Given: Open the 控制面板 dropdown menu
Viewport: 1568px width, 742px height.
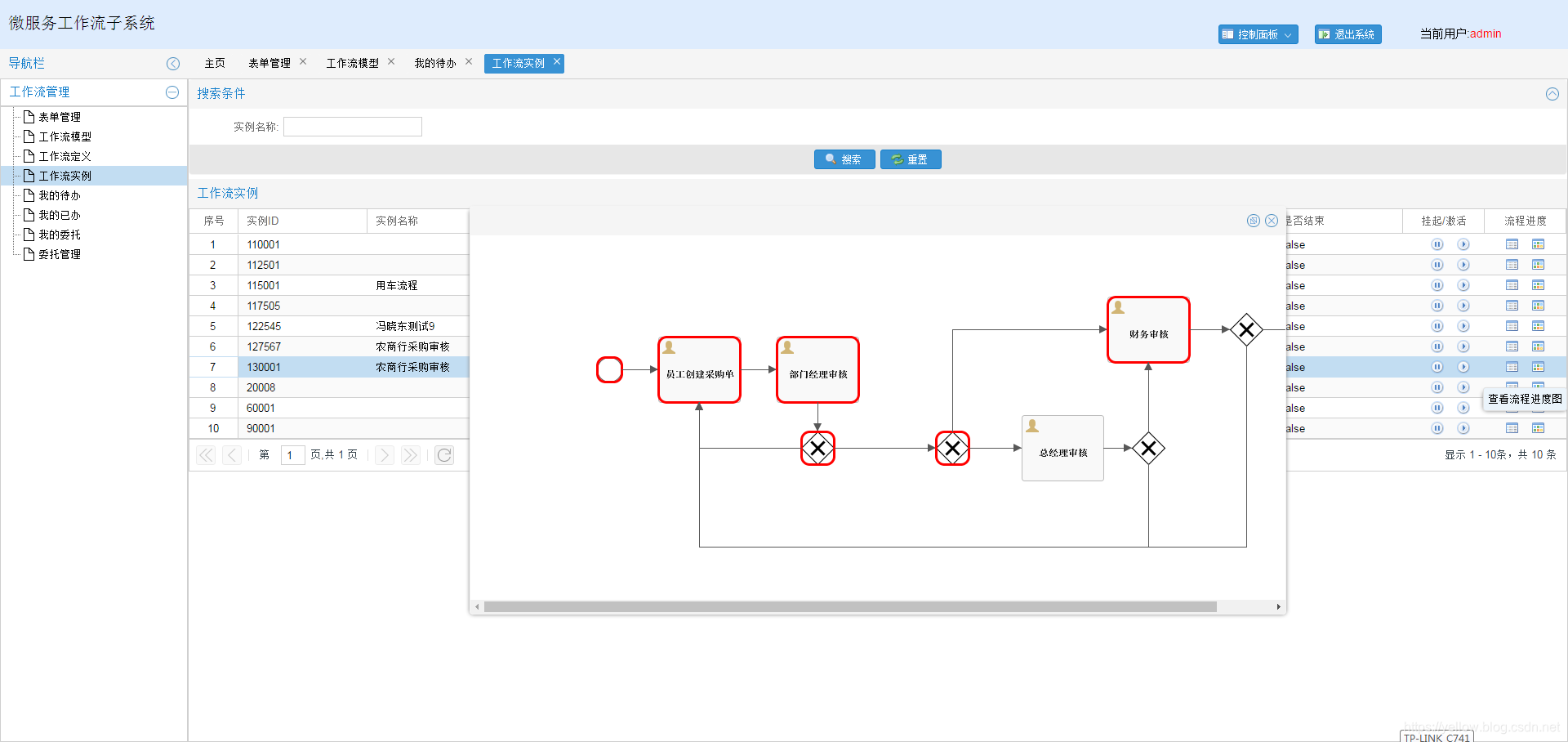Looking at the screenshot, I should coord(1258,34).
